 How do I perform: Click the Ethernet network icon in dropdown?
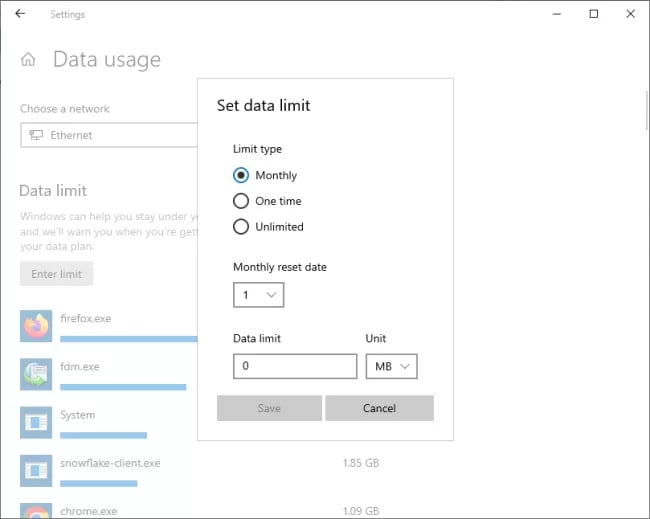[x=36, y=135]
